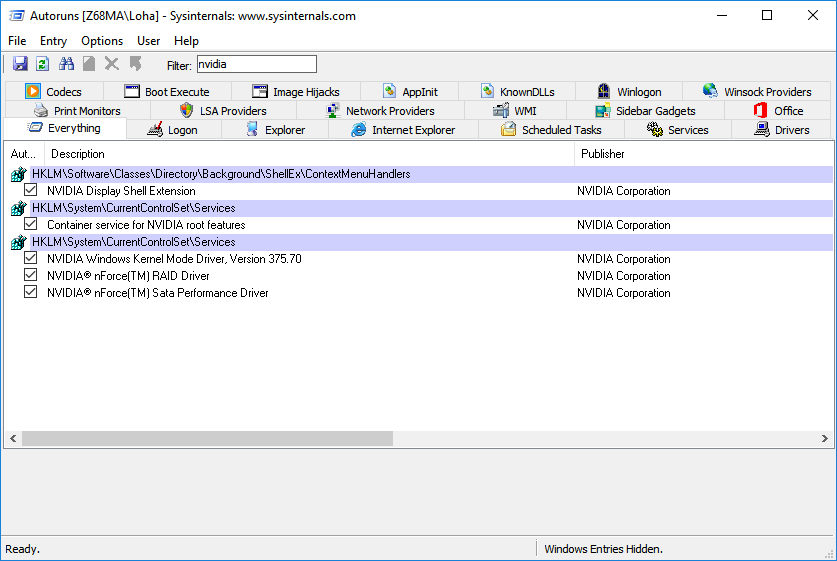Click the Network Providers icon
Image resolution: width=837 pixels, height=561 pixels.
333,110
